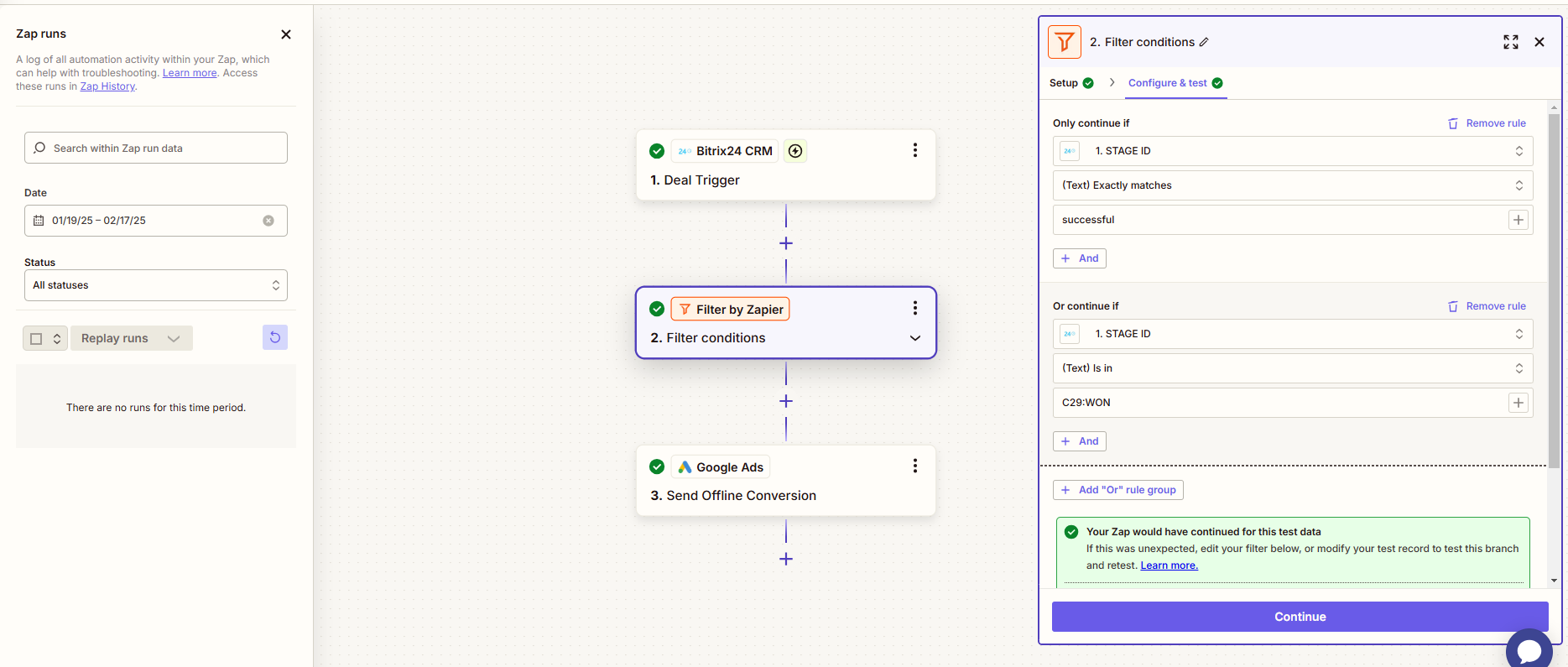Image resolution: width=1568 pixels, height=667 pixels.
Task: Click the Filter by Zapier funnel icon
Action: coord(685,310)
